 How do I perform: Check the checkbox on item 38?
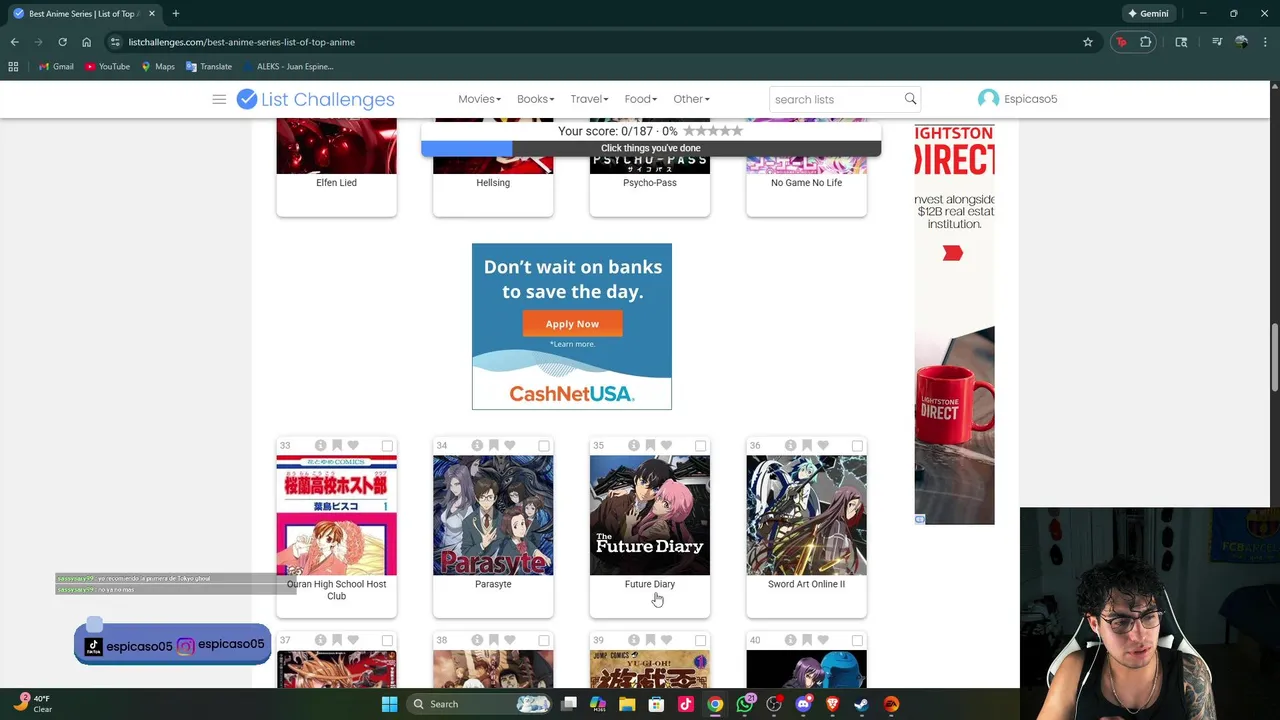pos(544,640)
